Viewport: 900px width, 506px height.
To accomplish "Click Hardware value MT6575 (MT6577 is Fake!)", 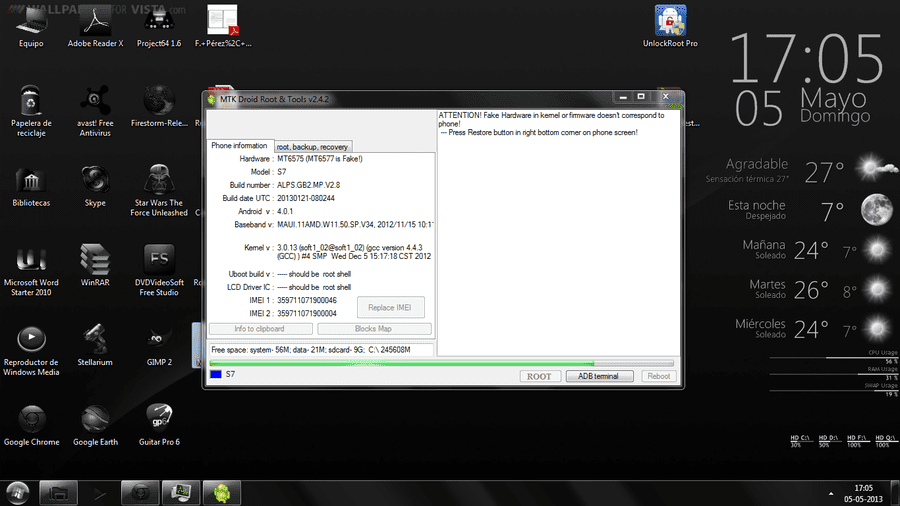I will 320,159.
